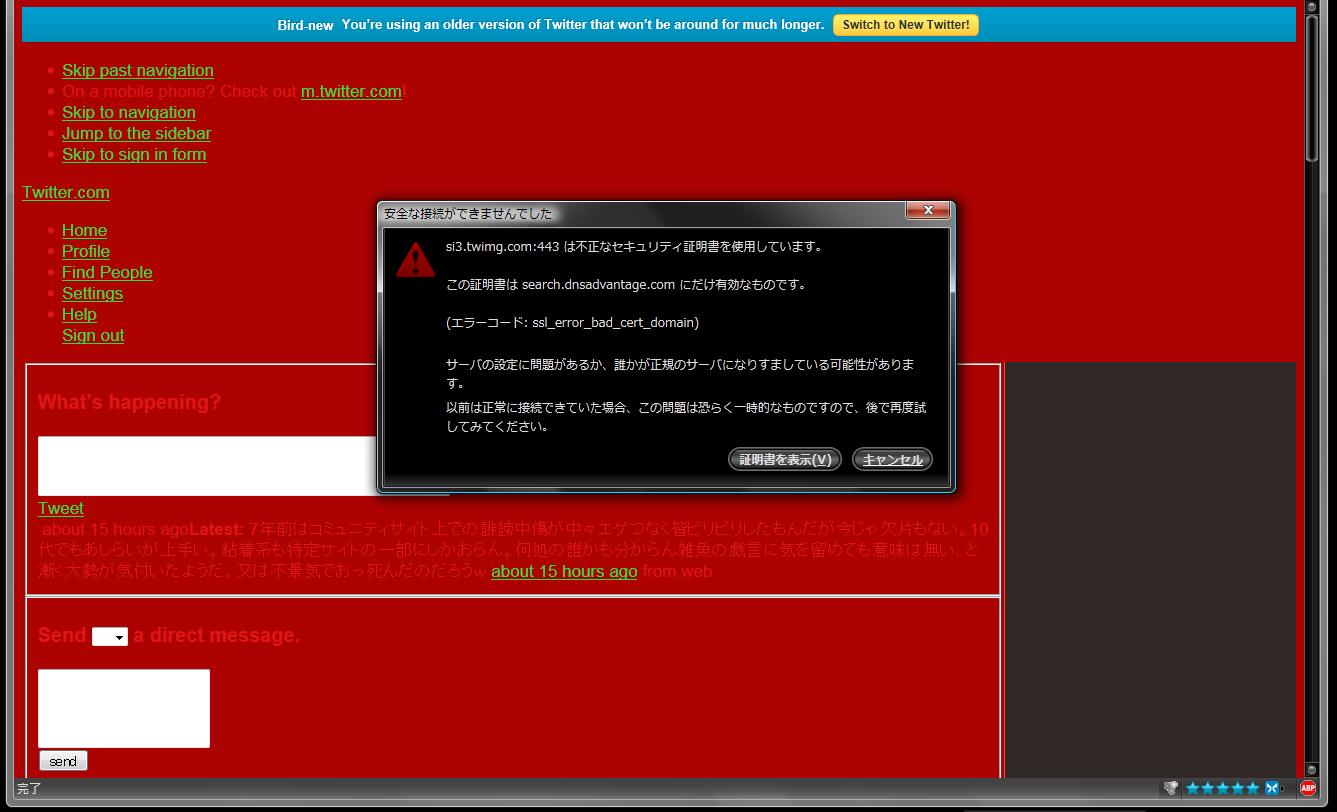Click the si3.twimg.com:443 error message text
Viewport: 1337px width, 812px height.
pos(634,246)
